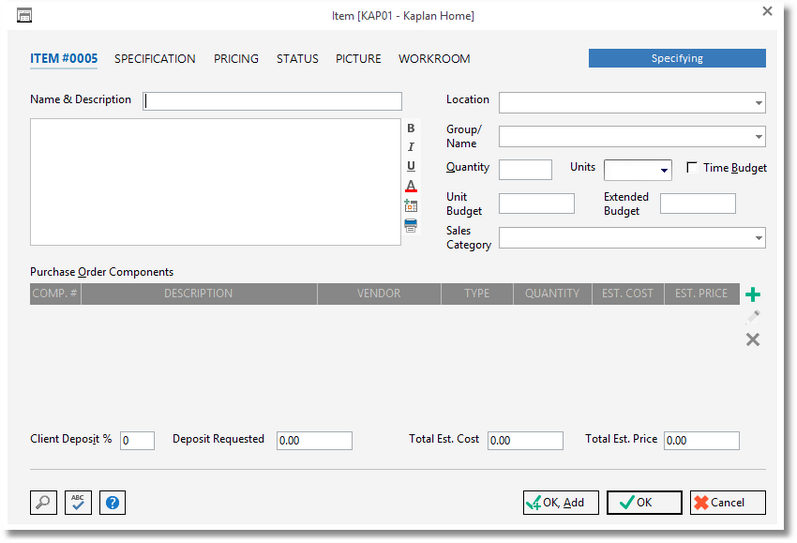Confirm with the OK button
The image size is (797, 543).
[644, 502]
